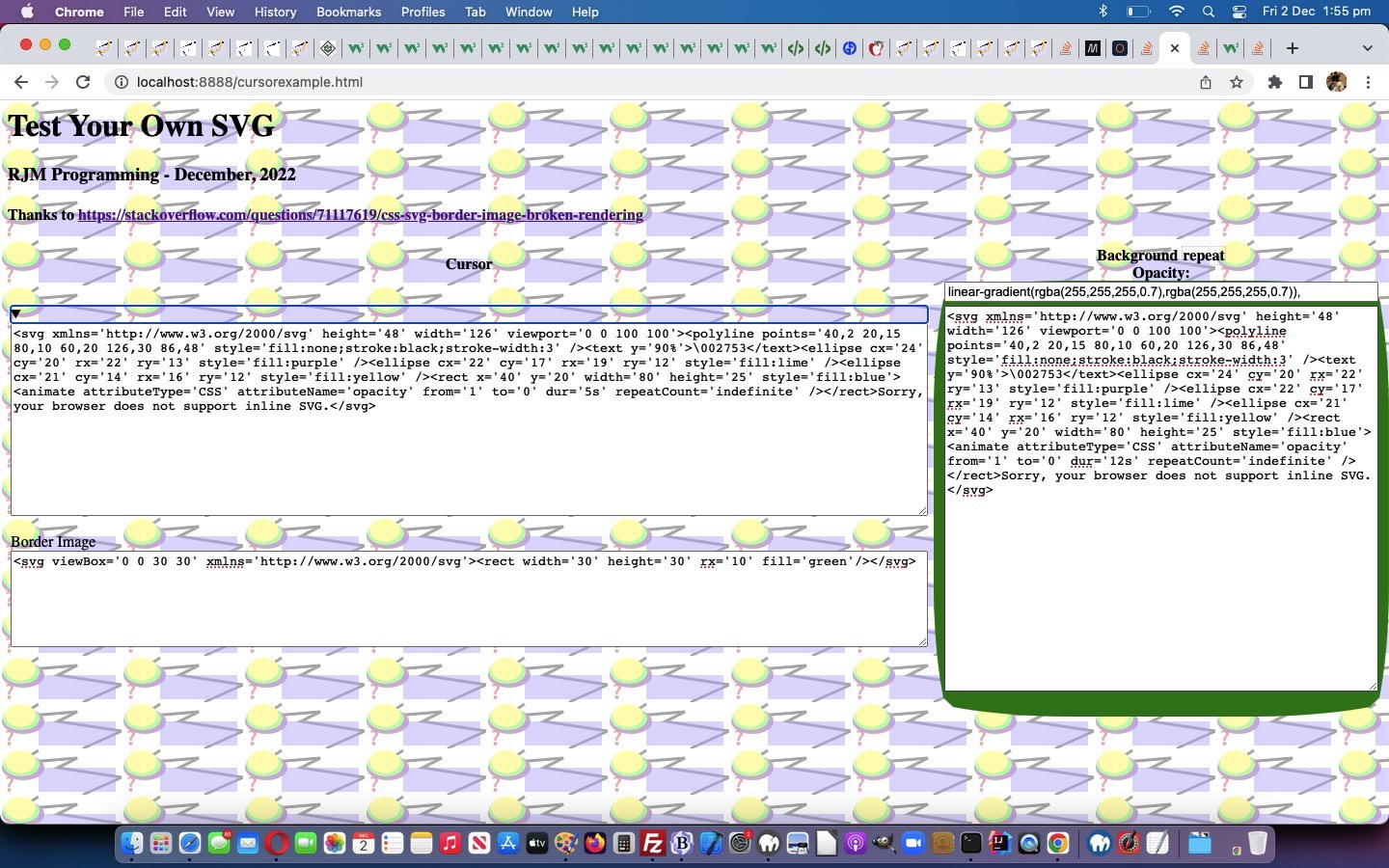1389x868 pixels.
Task: Open the Extensions puzzle-piece menu
Action: point(1275,82)
